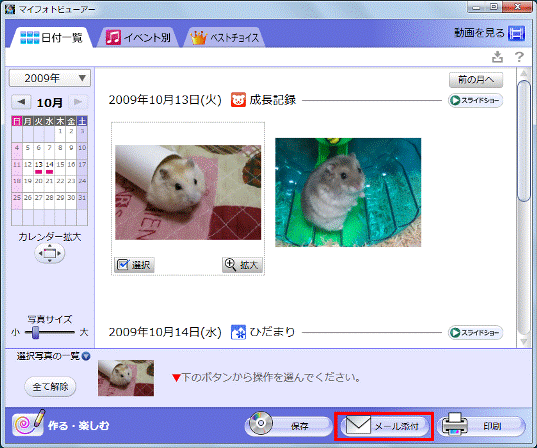537x448 pixels.
Task: Click the 成長記録 bear event icon
Action: 238,100
